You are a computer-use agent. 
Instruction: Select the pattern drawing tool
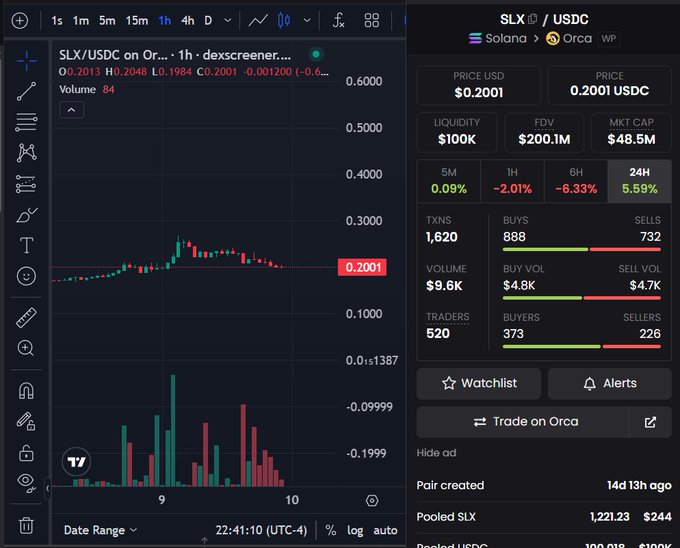coord(26,153)
